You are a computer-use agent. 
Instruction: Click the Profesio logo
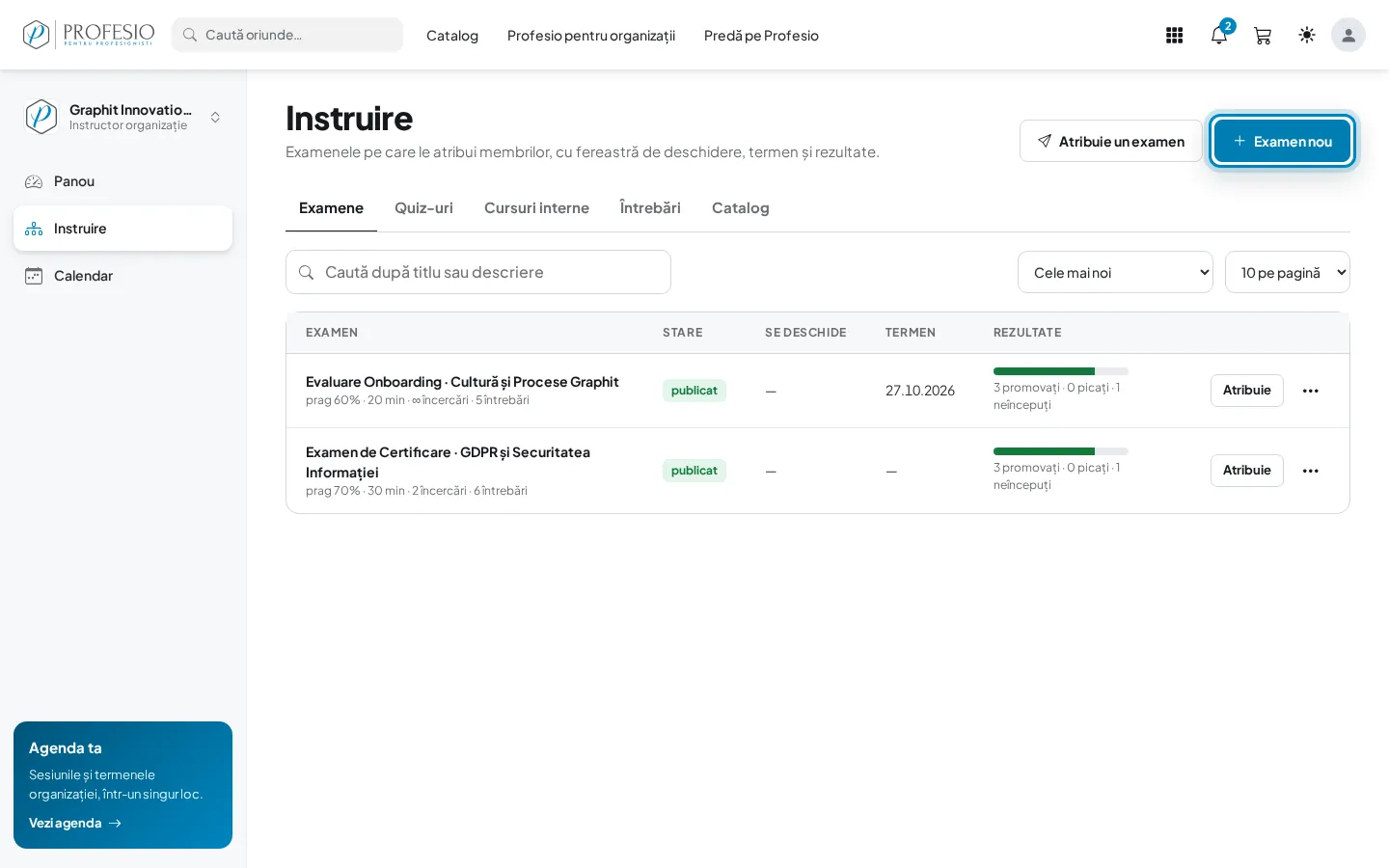pos(89,35)
